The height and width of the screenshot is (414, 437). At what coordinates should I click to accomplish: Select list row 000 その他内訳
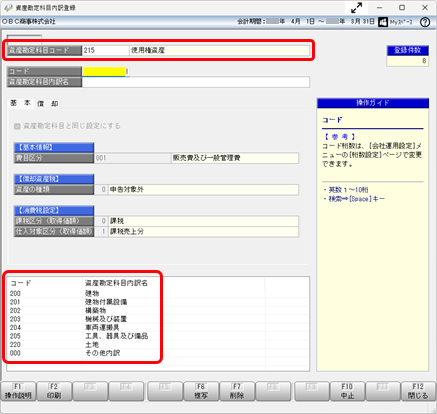tap(158, 353)
